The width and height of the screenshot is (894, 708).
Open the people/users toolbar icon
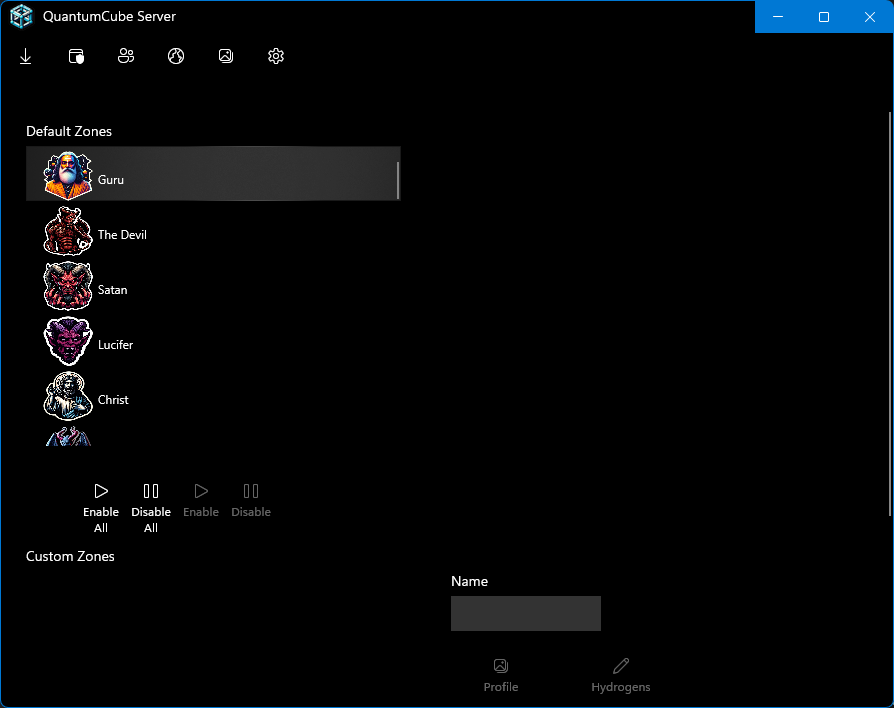[126, 57]
